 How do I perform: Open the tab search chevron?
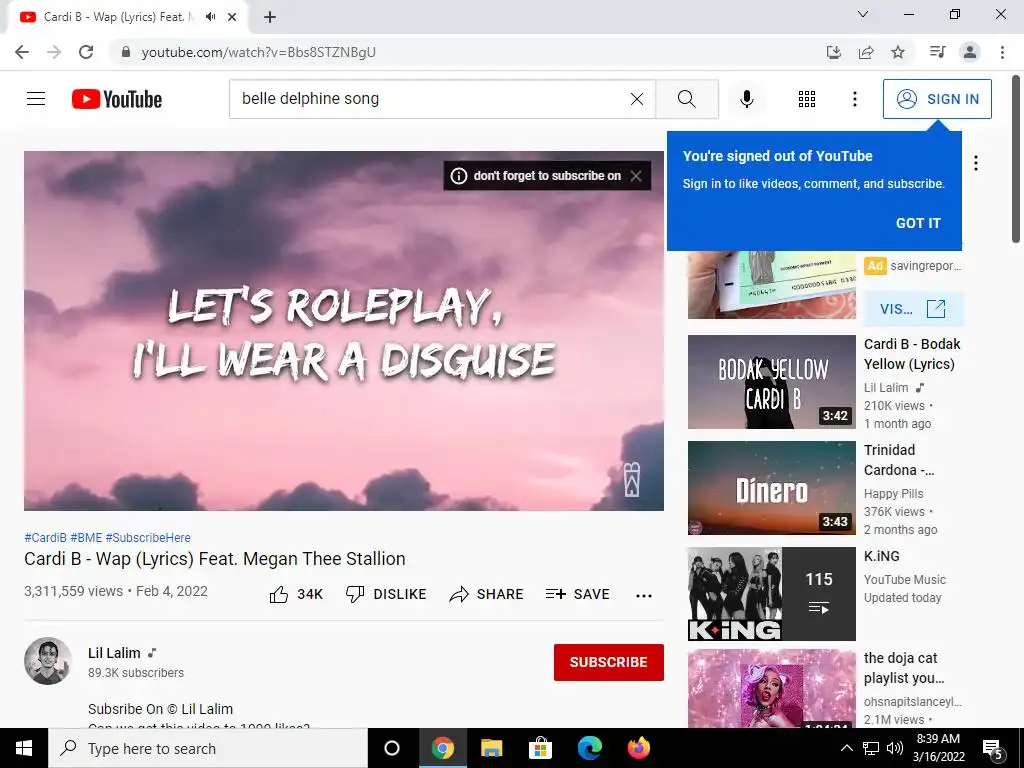click(x=863, y=14)
